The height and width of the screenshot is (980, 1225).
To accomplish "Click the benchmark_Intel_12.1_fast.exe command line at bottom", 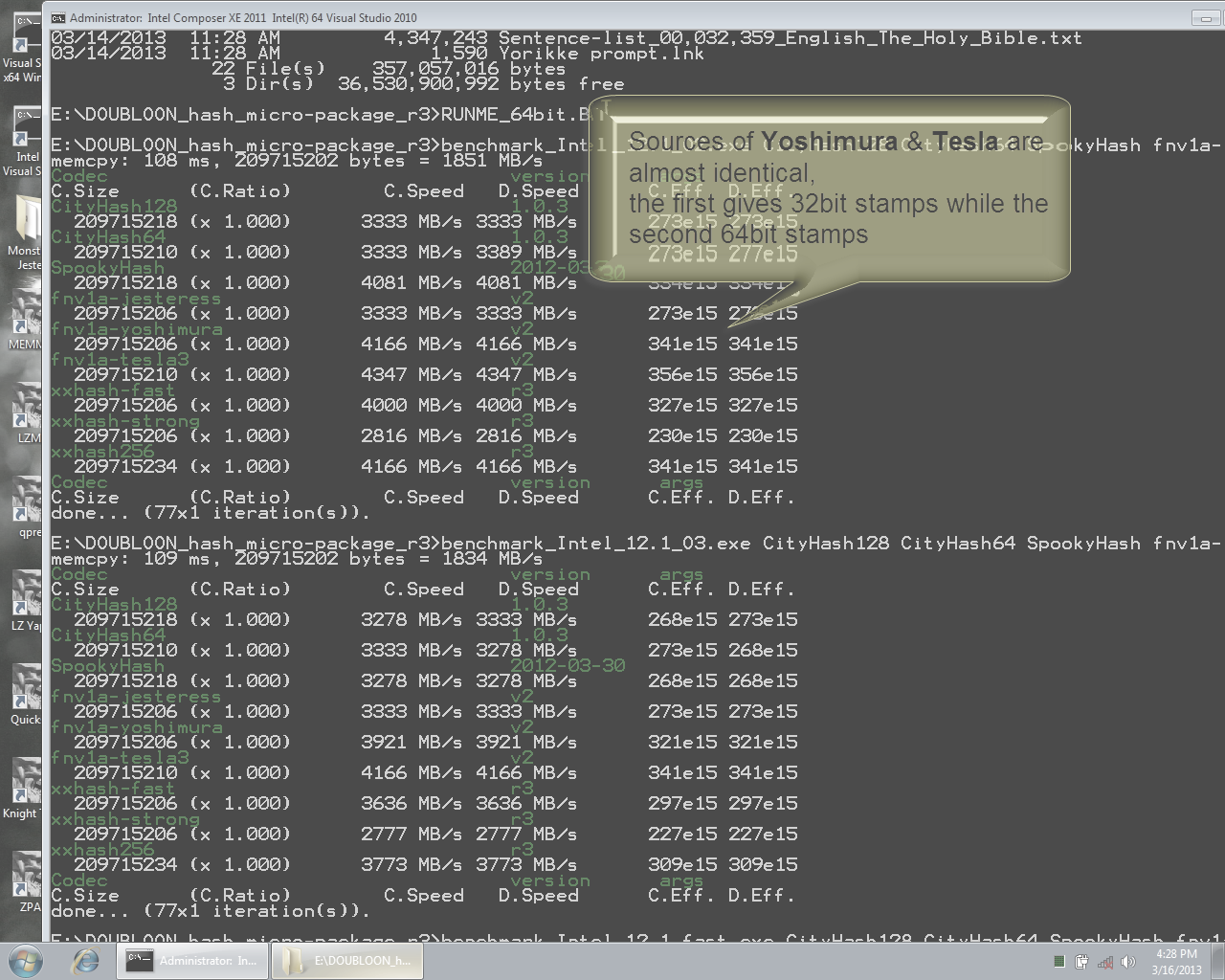I will coord(635,939).
